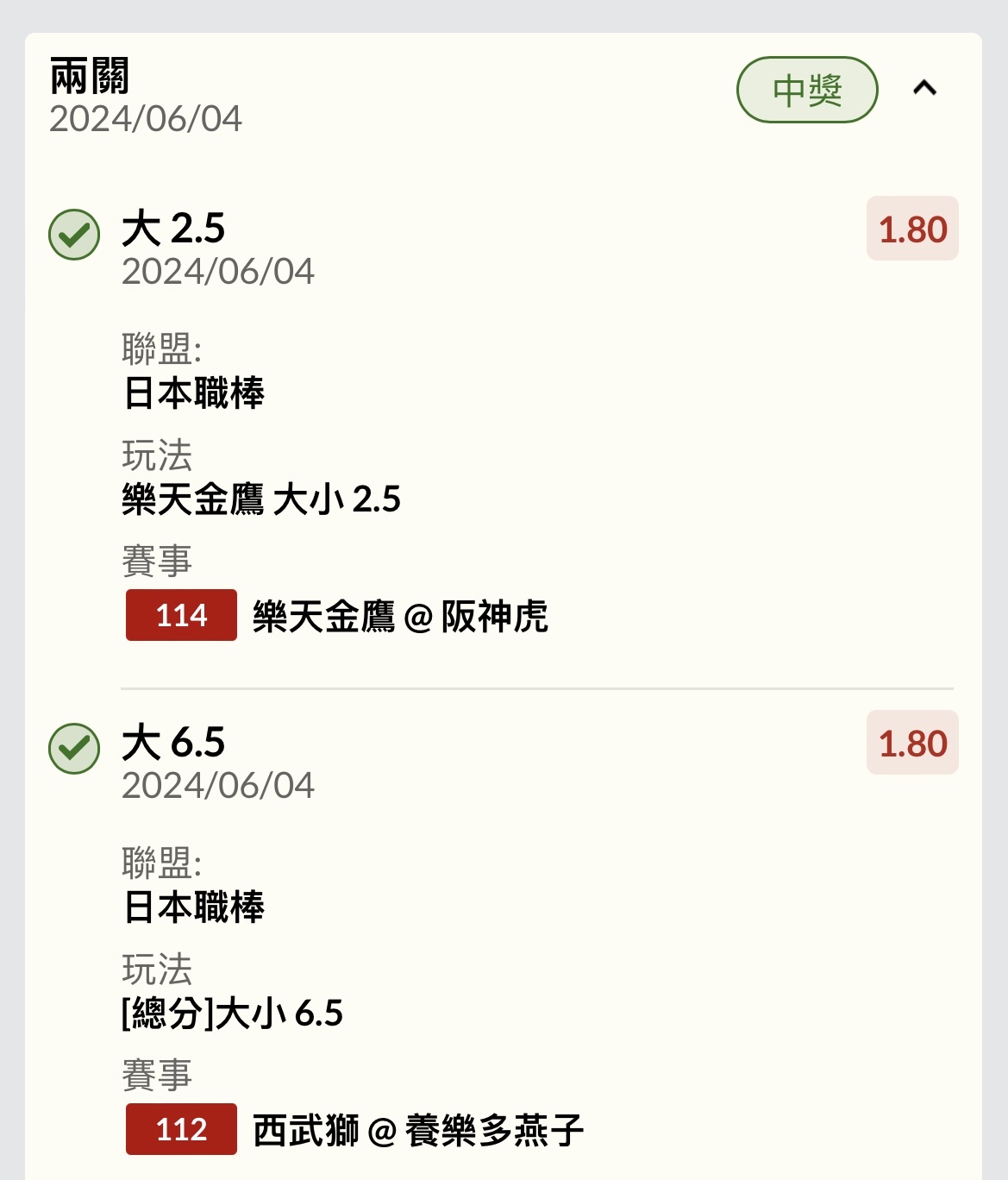Click the red 114 match number badge
This screenshot has height=1180, width=1008.
click(x=181, y=615)
